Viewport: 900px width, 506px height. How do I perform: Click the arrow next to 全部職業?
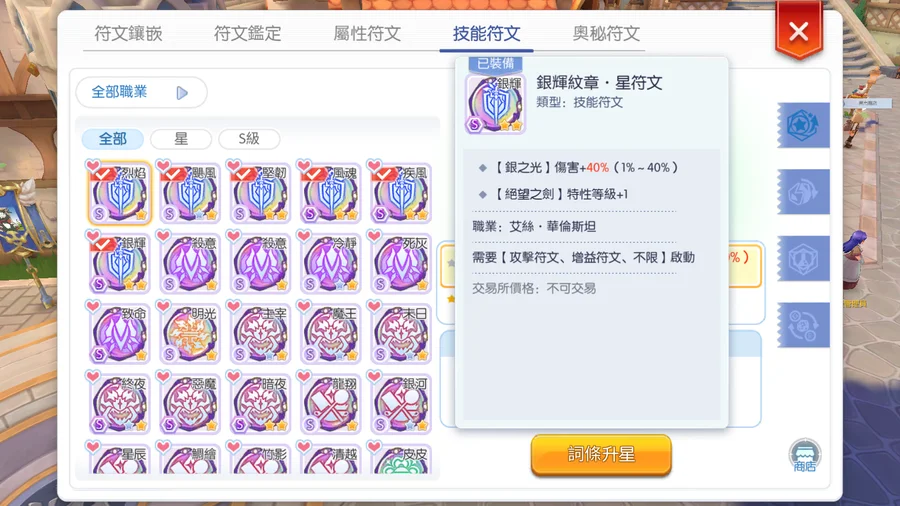click(182, 93)
